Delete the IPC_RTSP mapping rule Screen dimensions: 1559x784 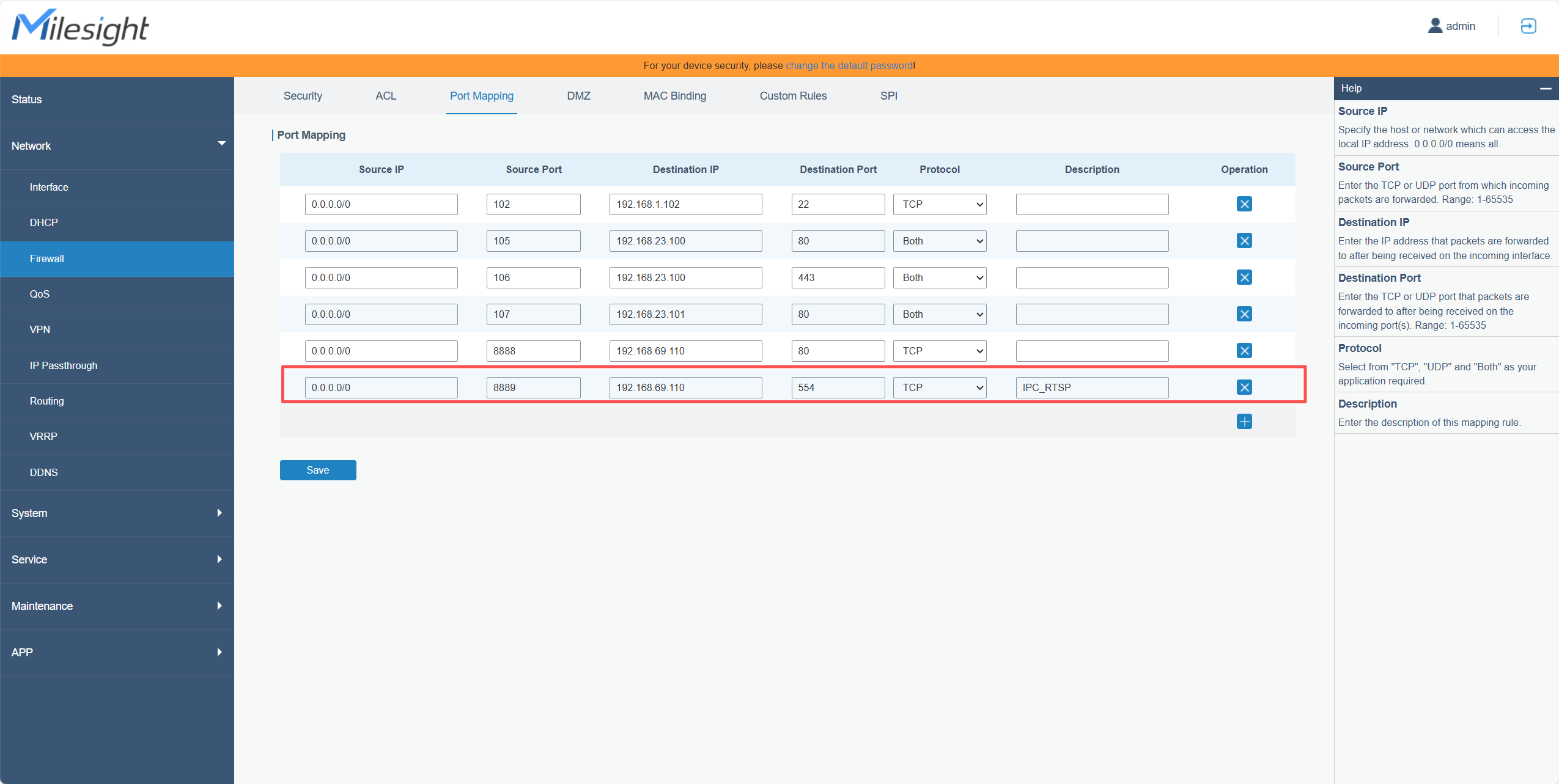click(1244, 387)
